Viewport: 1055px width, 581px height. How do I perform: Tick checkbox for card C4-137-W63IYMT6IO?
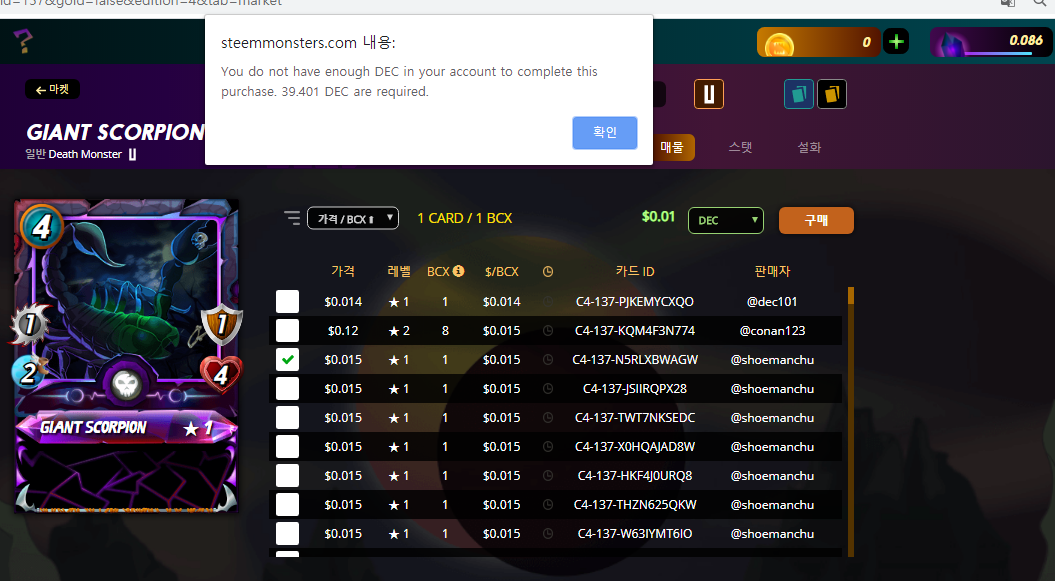[287, 533]
